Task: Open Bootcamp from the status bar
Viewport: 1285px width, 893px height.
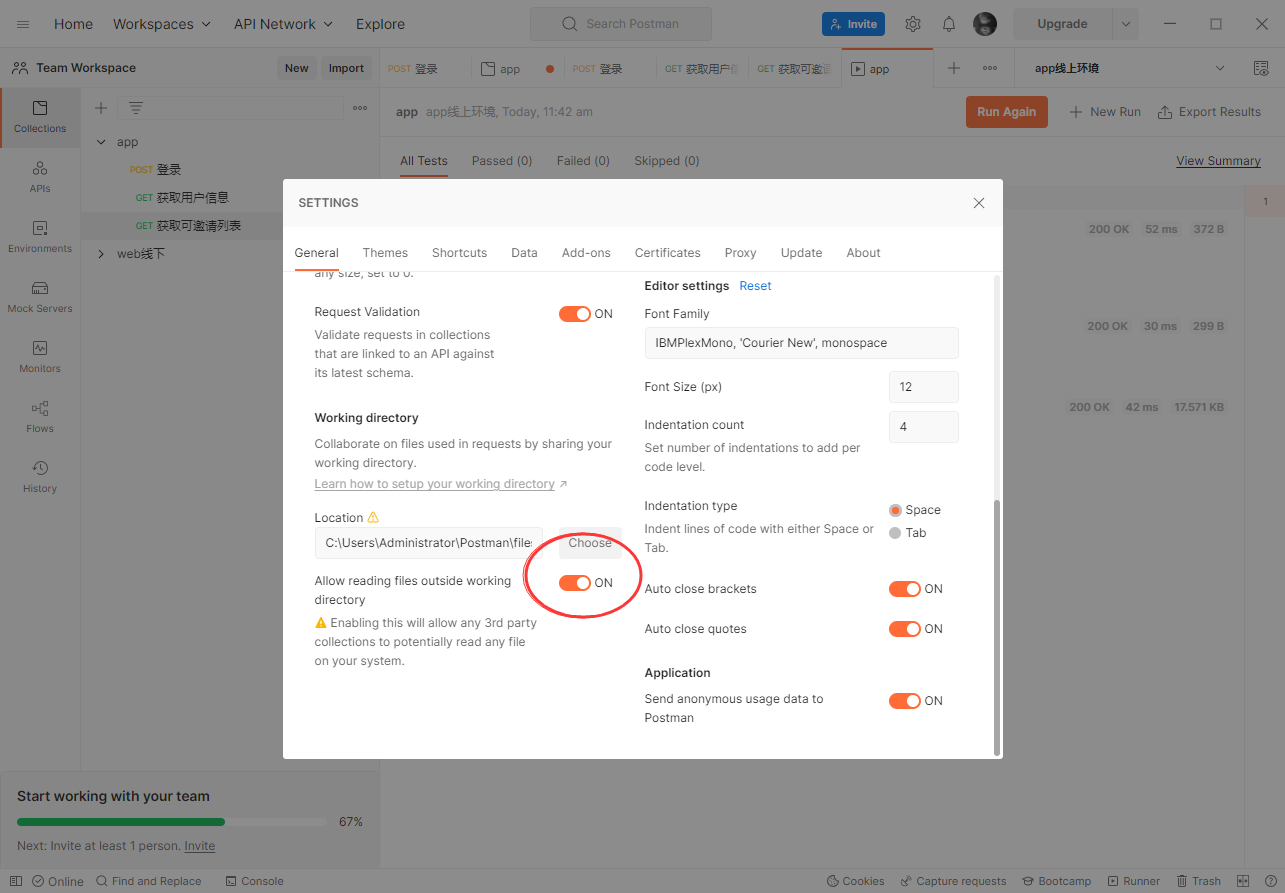Action: click(1056, 881)
